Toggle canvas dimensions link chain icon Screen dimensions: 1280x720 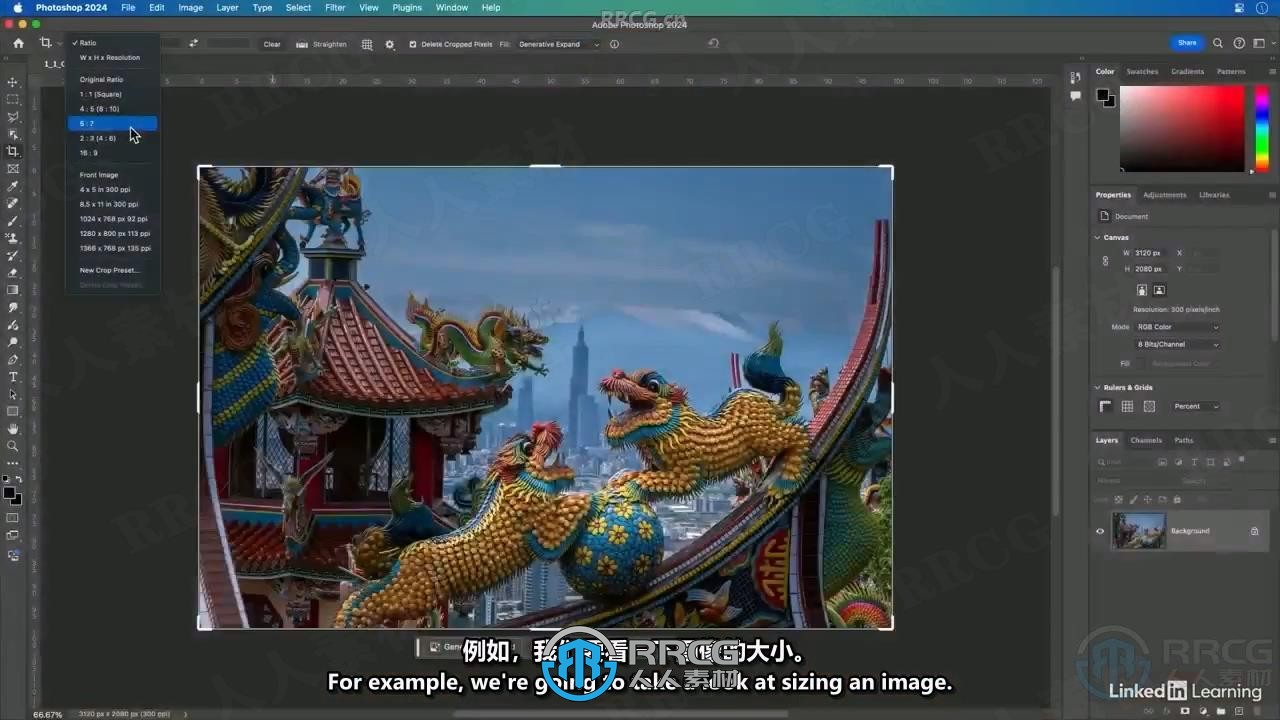coord(1105,261)
